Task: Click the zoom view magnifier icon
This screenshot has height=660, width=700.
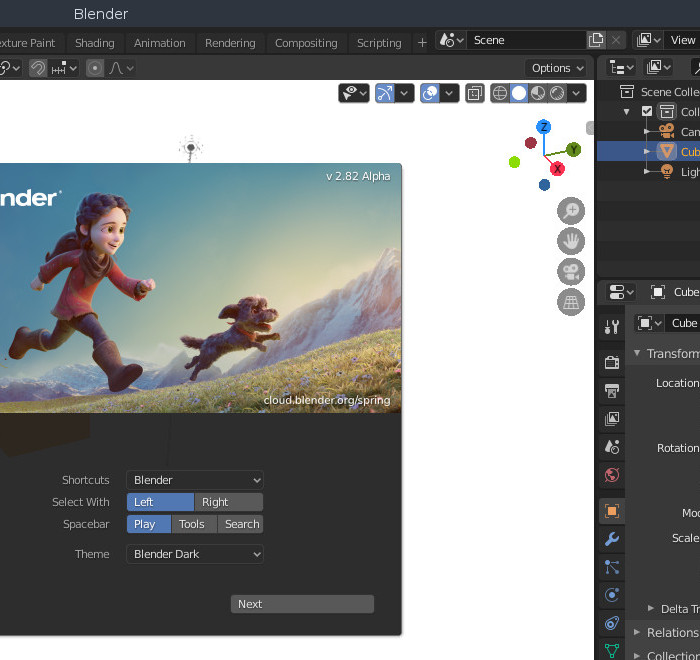Action: click(571, 210)
